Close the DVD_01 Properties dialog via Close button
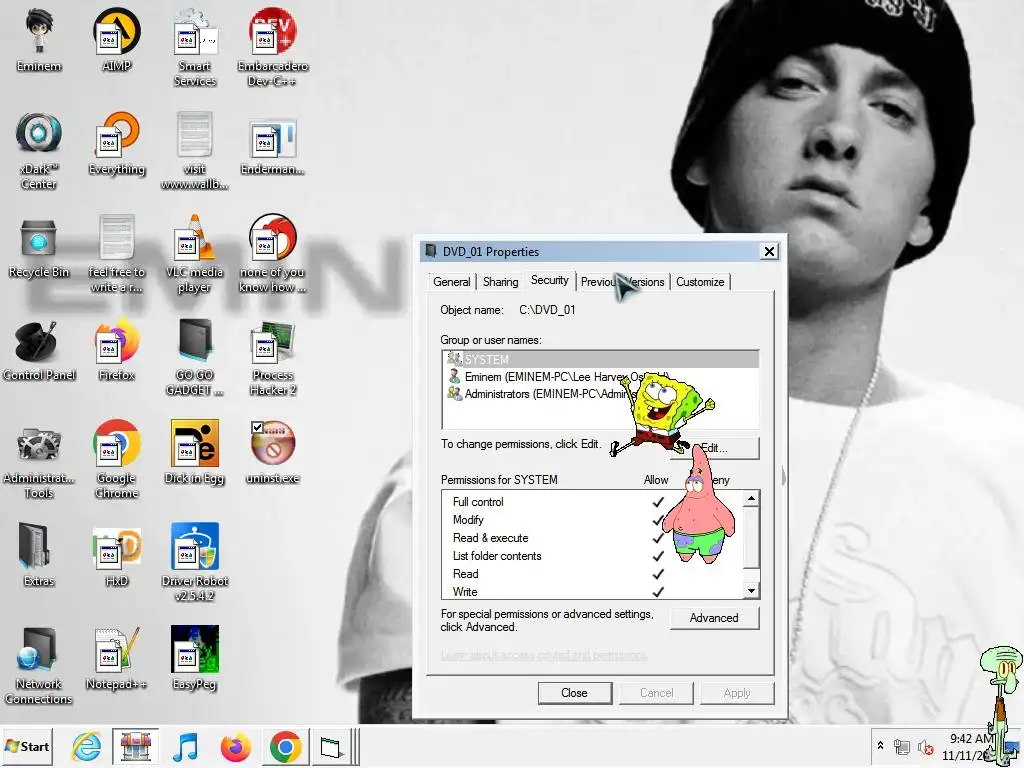 click(x=575, y=693)
